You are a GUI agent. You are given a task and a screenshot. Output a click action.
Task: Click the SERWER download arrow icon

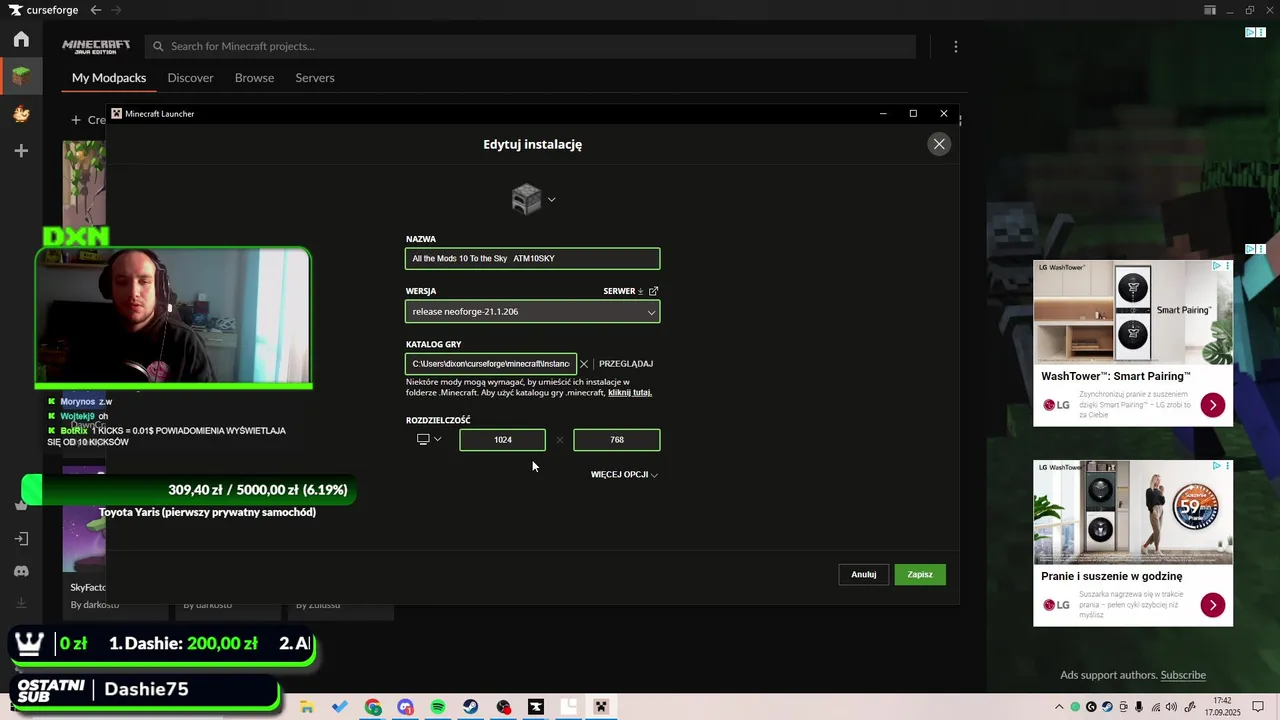(641, 291)
